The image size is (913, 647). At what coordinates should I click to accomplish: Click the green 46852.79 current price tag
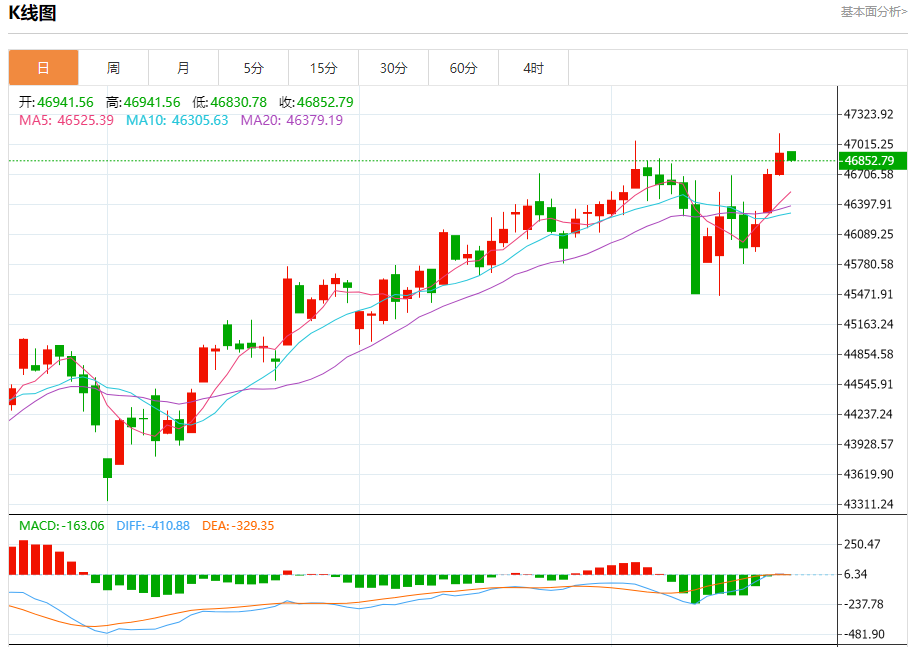coord(871,160)
